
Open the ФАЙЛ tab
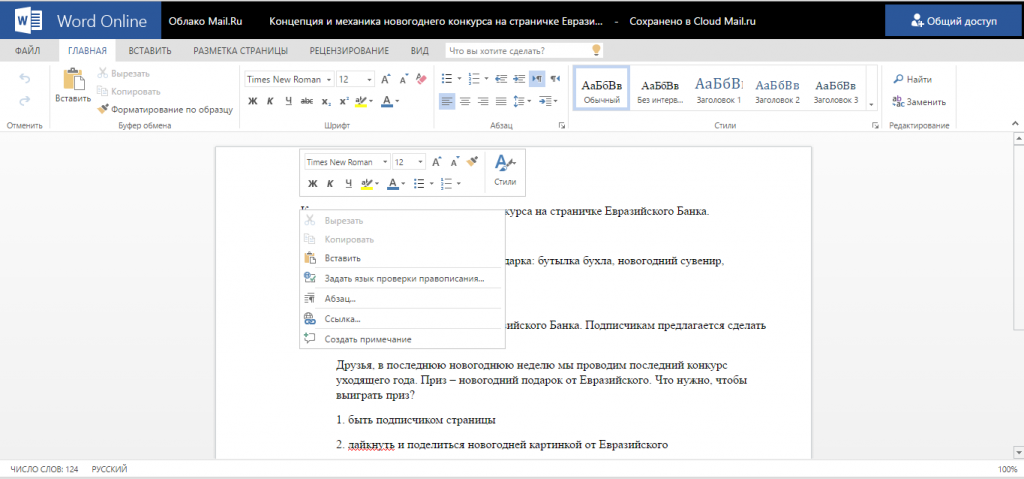pyautogui.click(x=27, y=51)
